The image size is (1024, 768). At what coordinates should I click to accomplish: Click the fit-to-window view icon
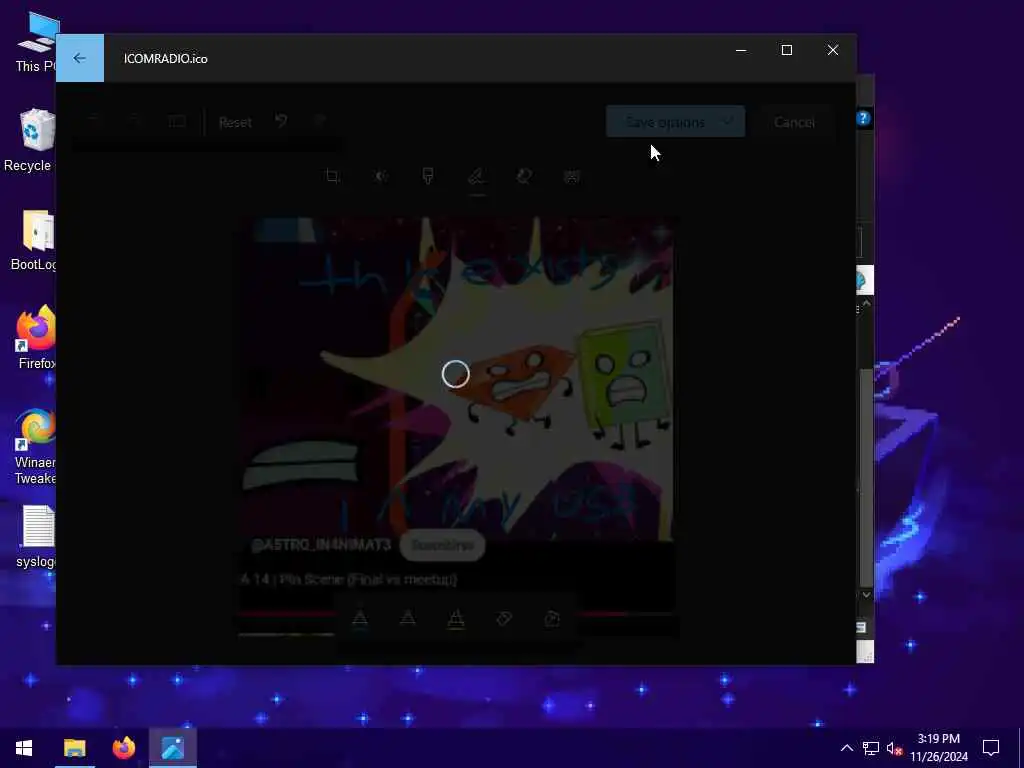point(177,121)
